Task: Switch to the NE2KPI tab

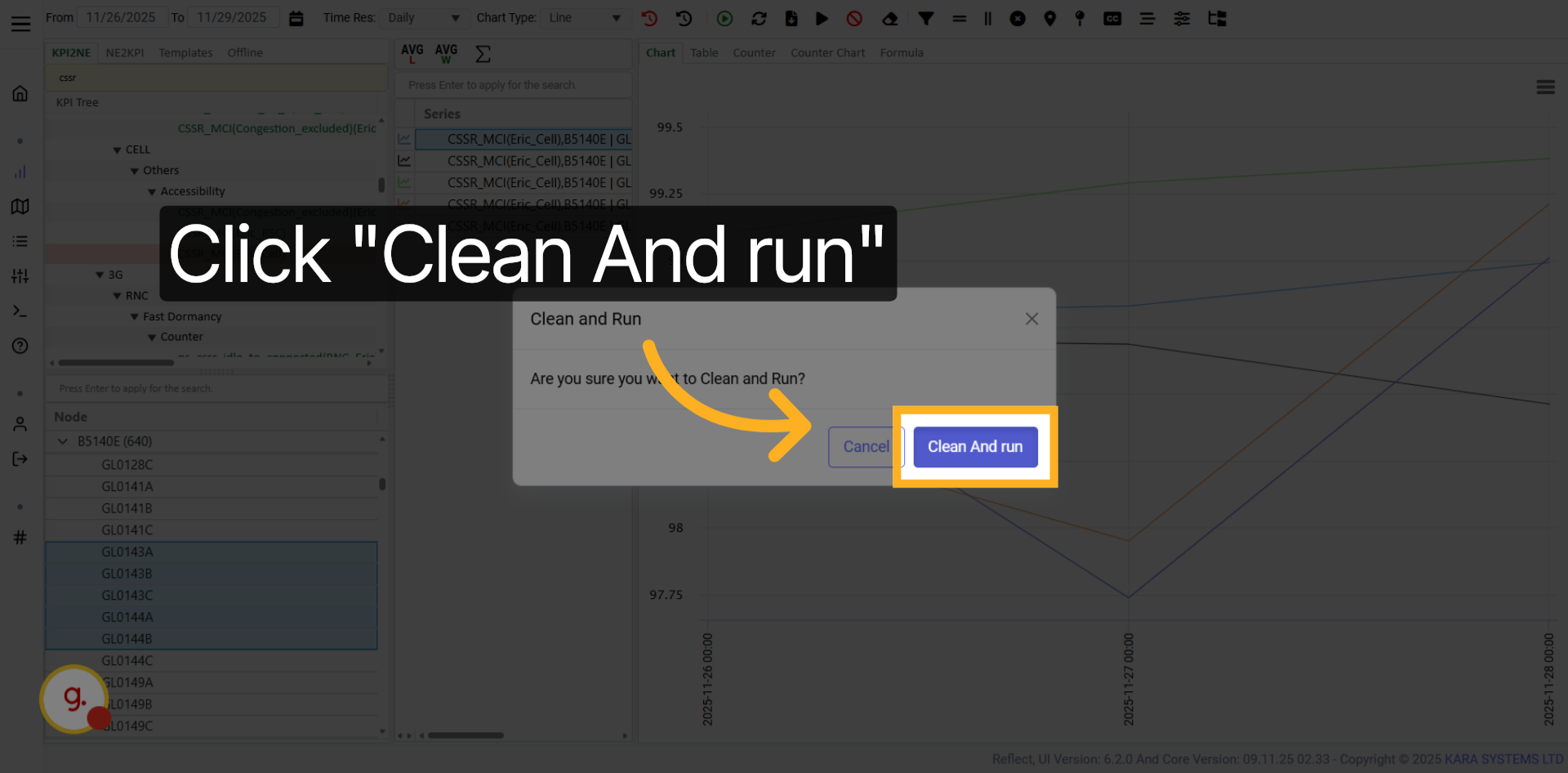Action: pos(125,52)
